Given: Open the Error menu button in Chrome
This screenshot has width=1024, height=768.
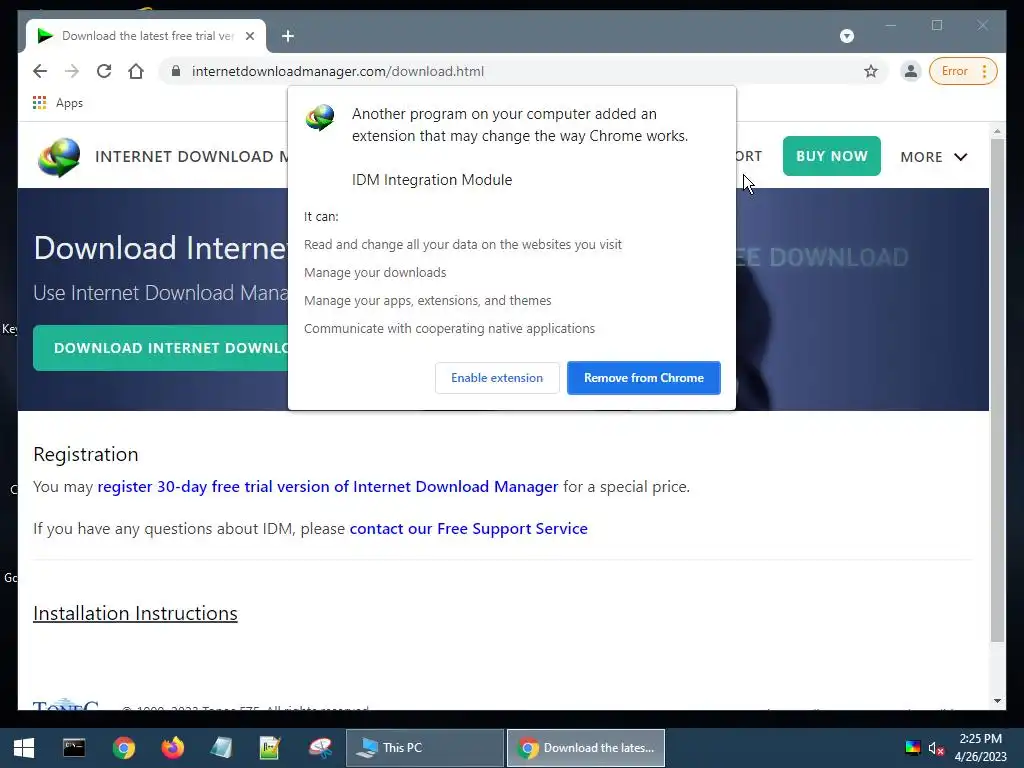Looking at the screenshot, I should (x=963, y=71).
